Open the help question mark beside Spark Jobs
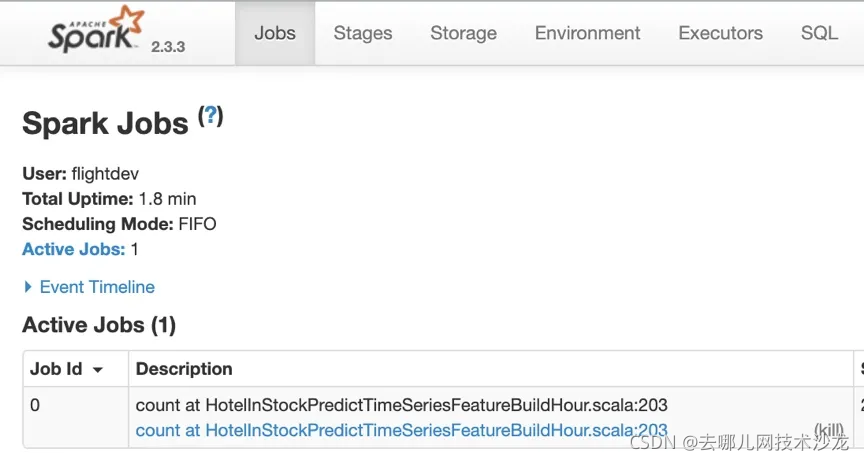Image resolution: width=864 pixels, height=460 pixels. tap(210, 116)
